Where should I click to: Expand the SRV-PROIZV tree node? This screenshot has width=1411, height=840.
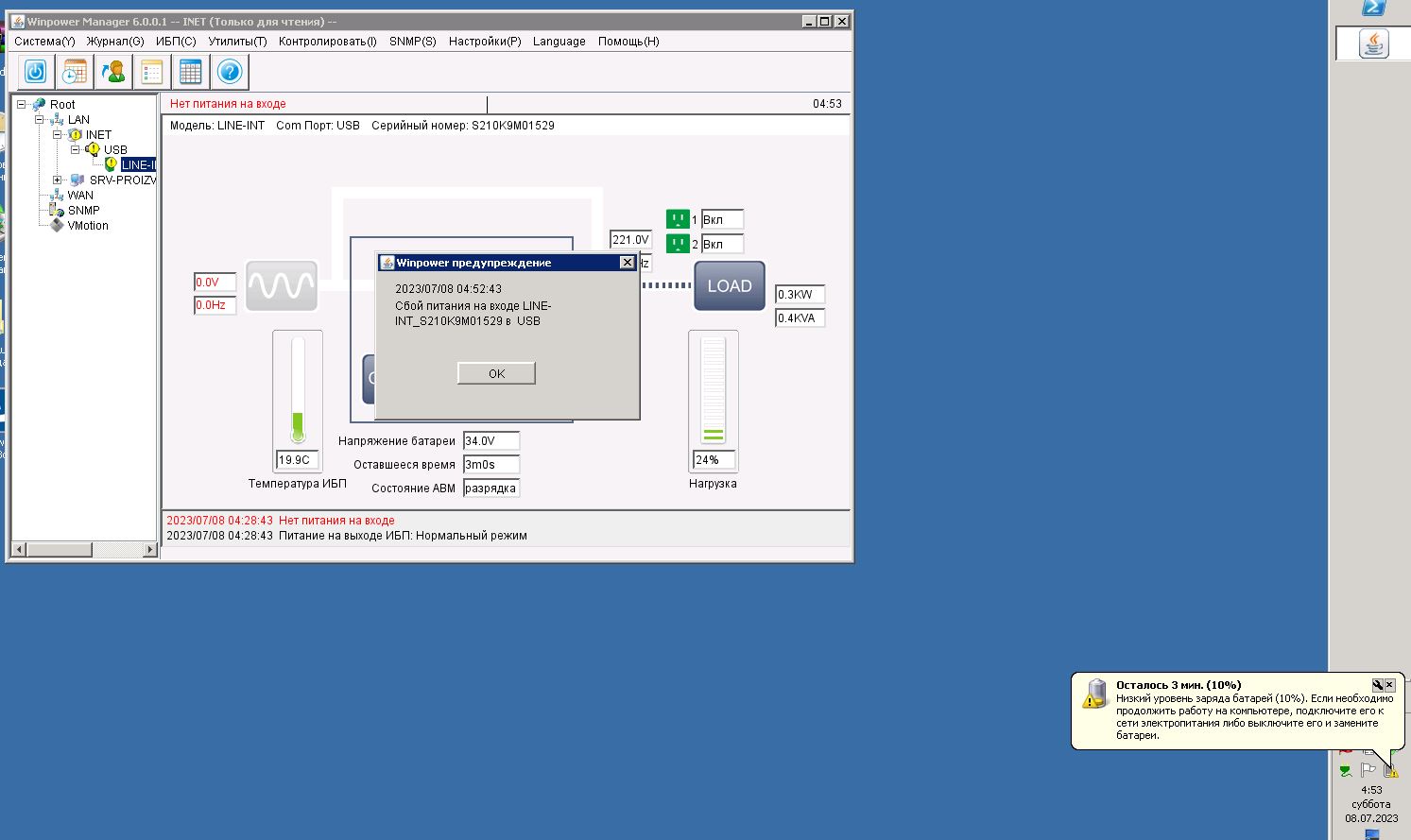(x=58, y=180)
